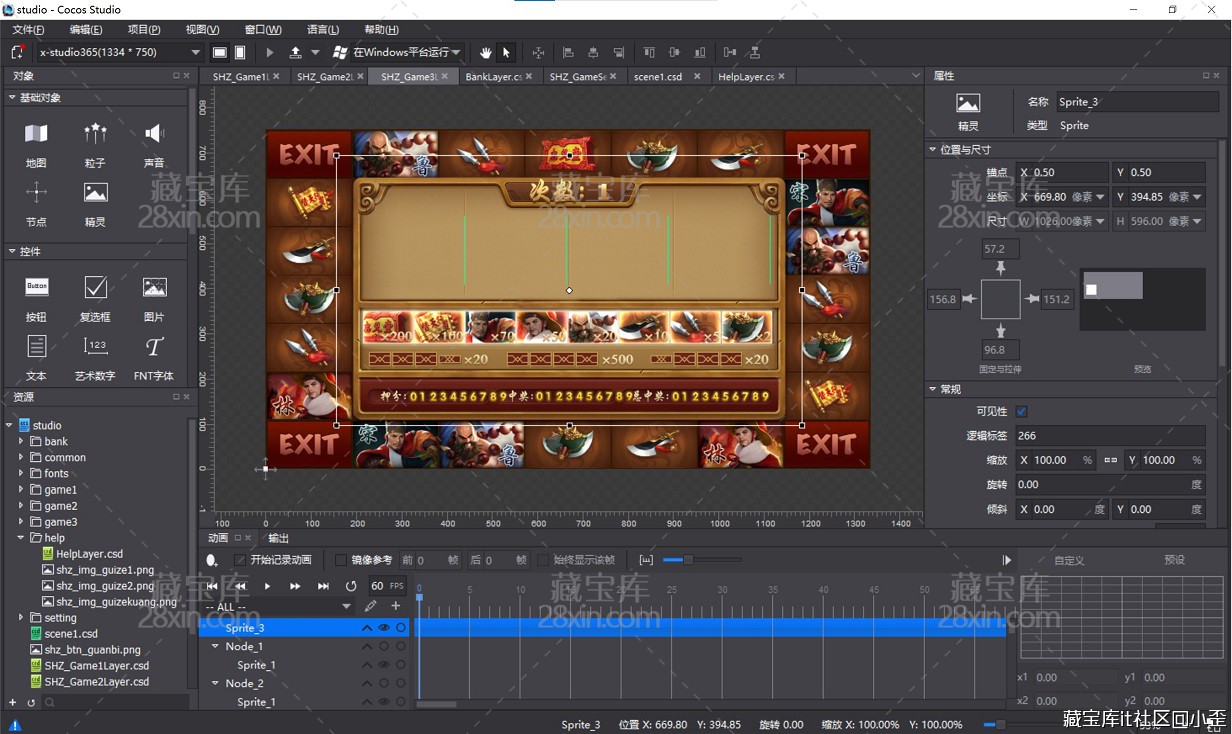Select the FNT字体 font widget
Screen dimensions: 1232x734
[x=154, y=347]
